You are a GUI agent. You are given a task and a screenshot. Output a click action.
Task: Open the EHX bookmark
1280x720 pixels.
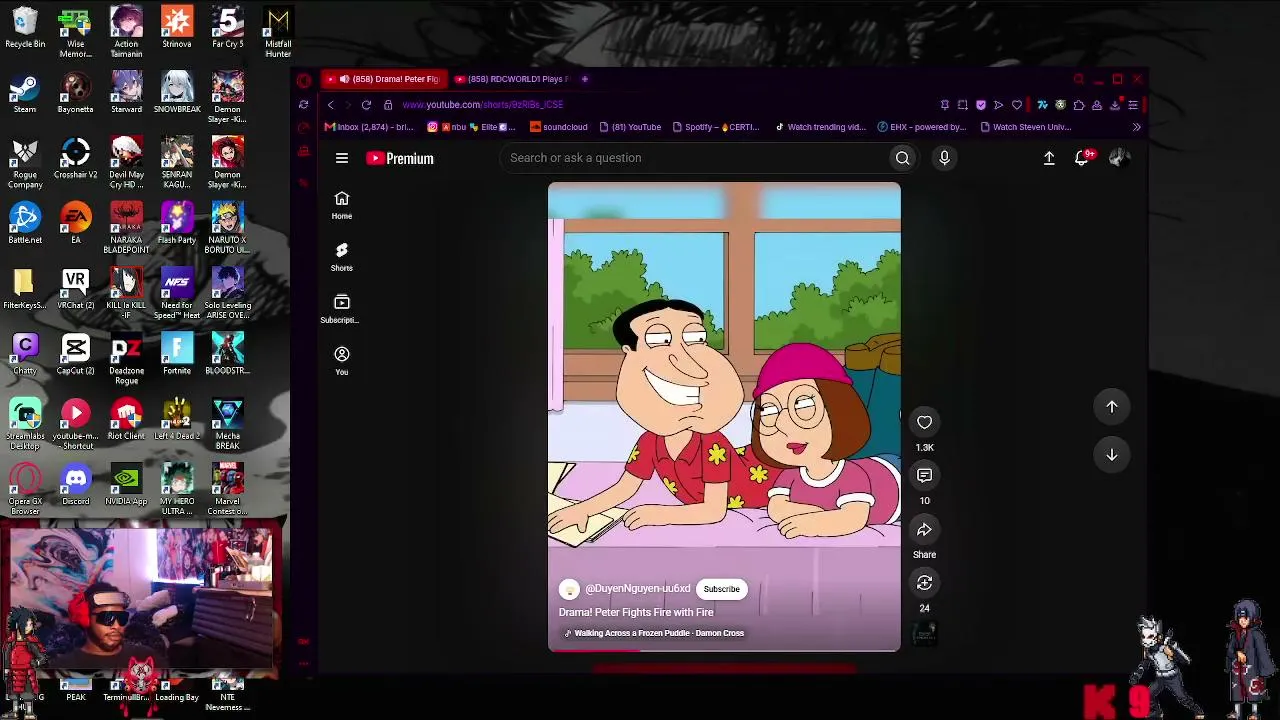point(922,127)
